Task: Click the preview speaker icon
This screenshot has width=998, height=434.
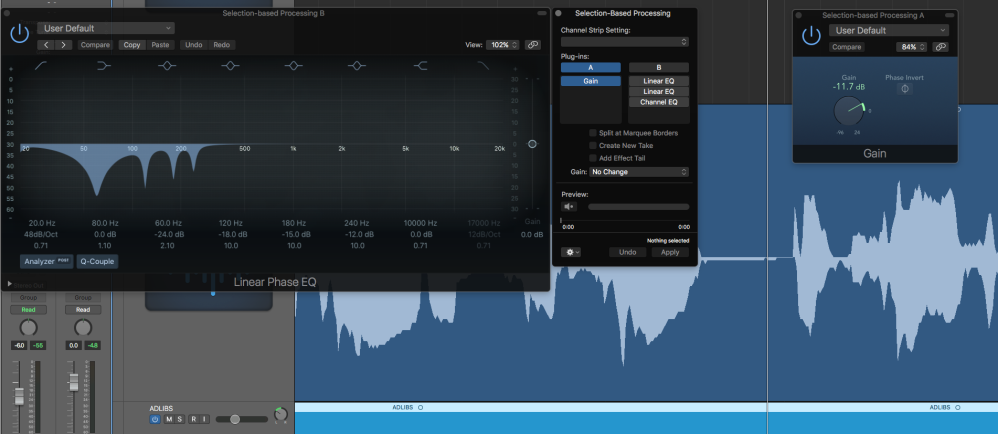Action: pyautogui.click(x=569, y=207)
